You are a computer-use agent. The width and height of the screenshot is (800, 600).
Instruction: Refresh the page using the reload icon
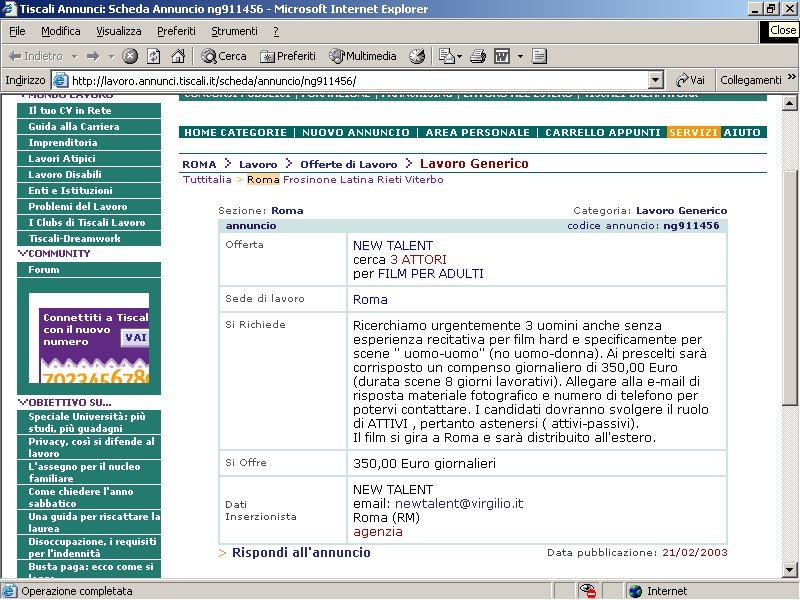[x=154, y=56]
